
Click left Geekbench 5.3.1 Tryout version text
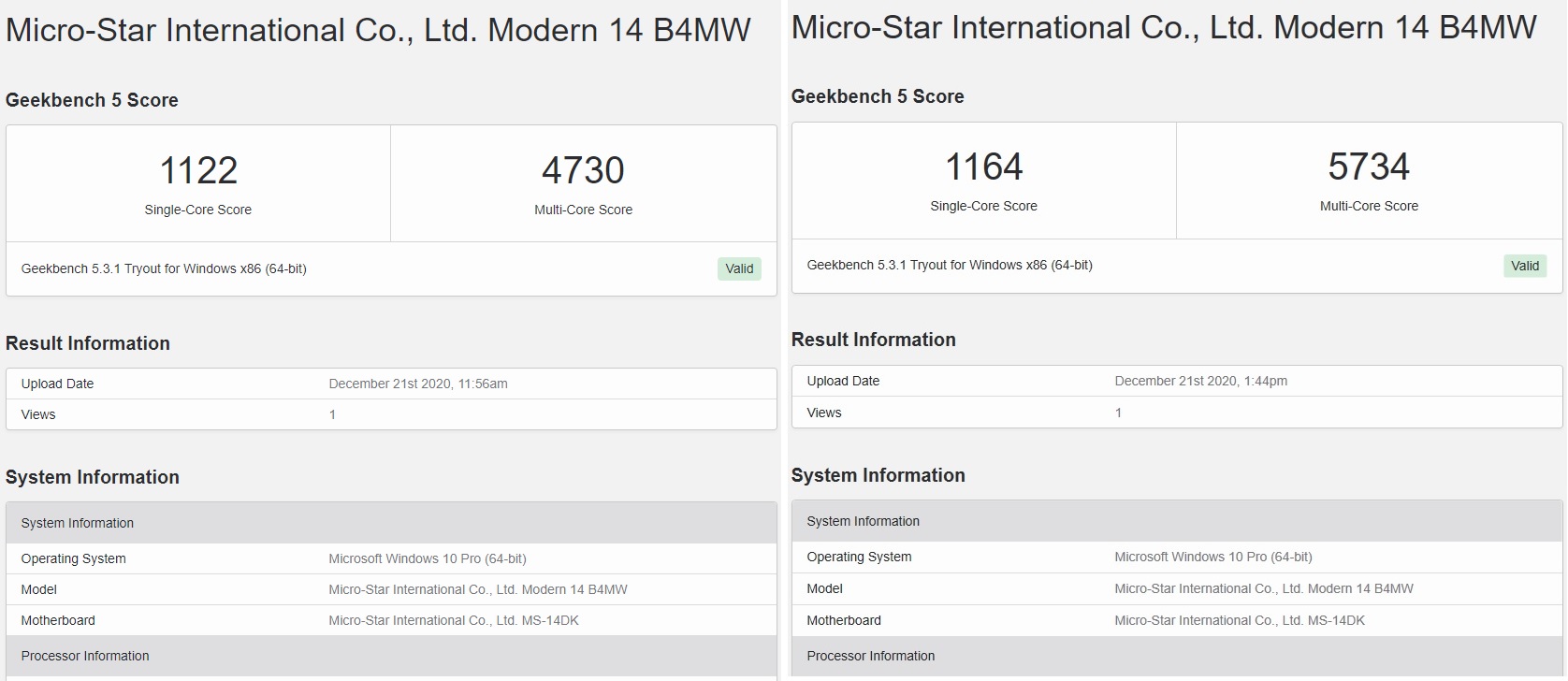point(164,268)
